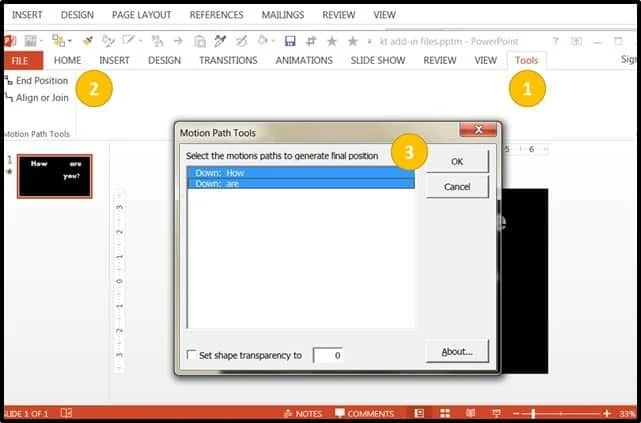This screenshot has width=641, height=423.
Task: Click the spell check book icon in the status bar
Action: click(66, 413)
